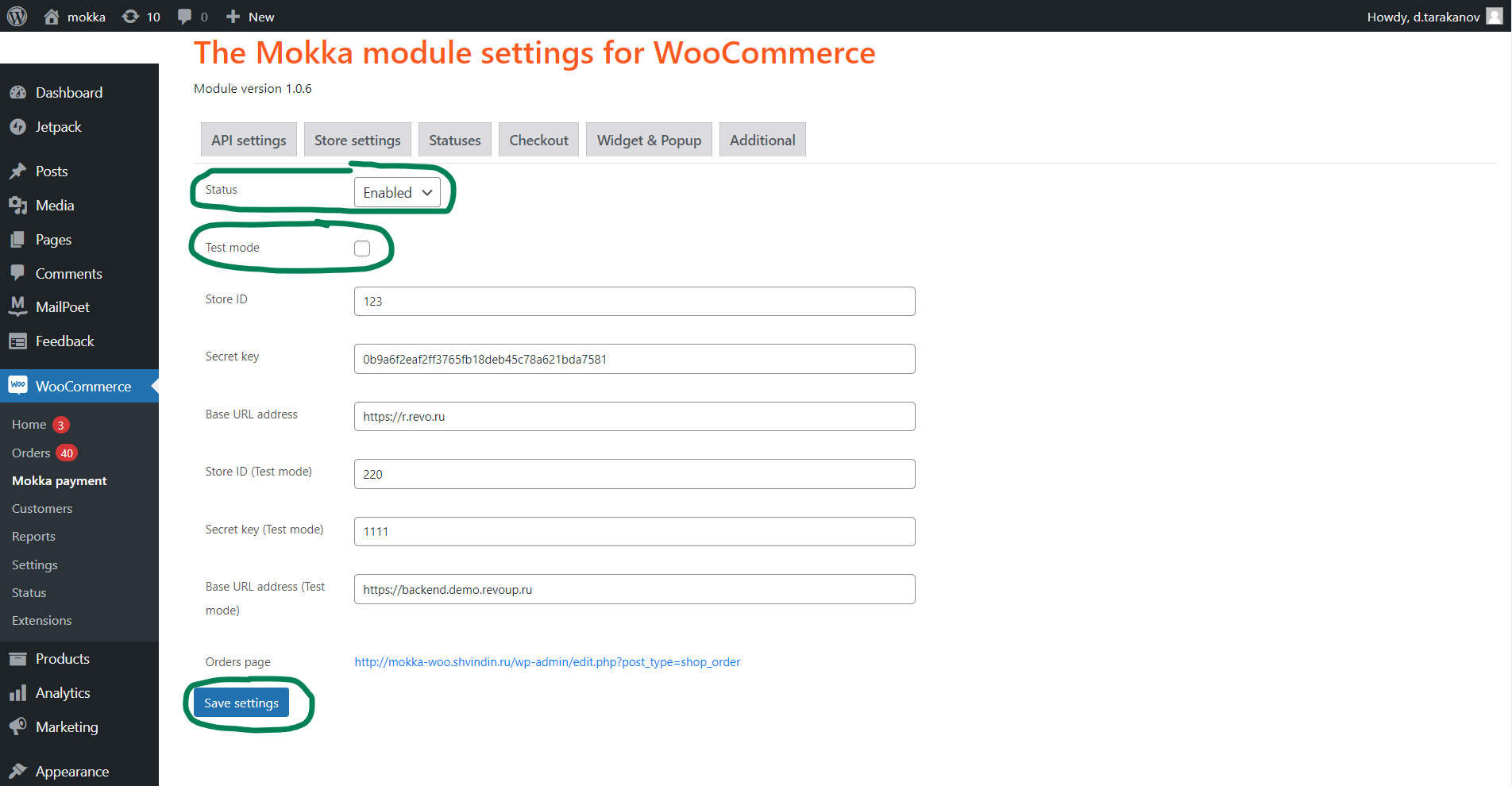This screenshot has width=1512, height=786.
Task: Focus the Secret key input field
Action: coord(634,359)
